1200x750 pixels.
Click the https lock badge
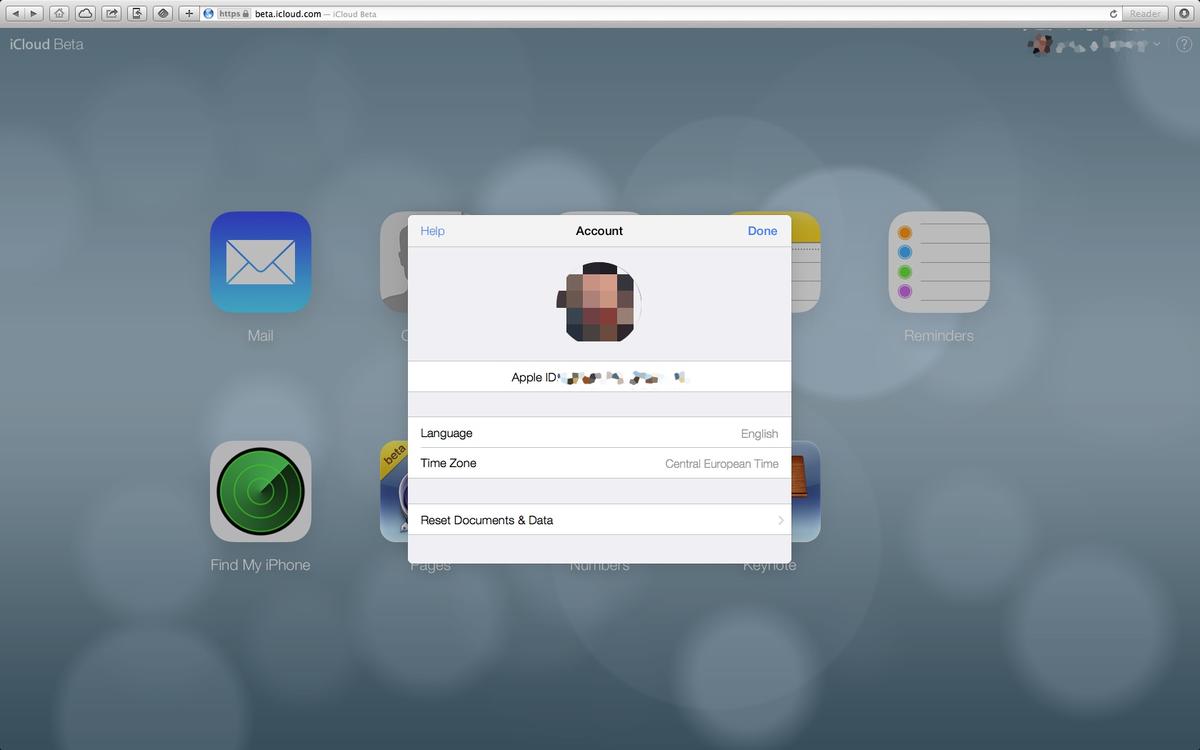[x=233, y=14]
